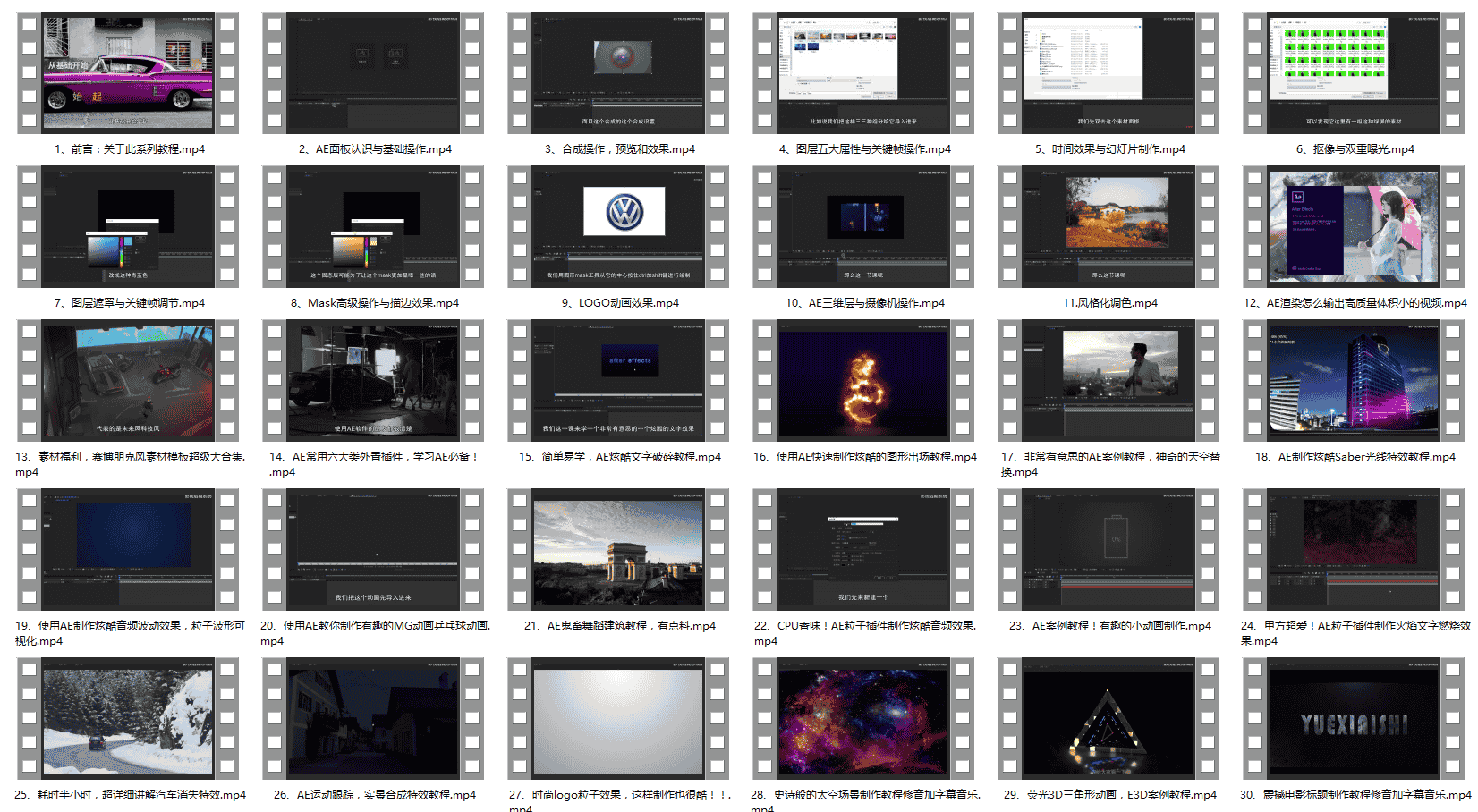Viewport: 1478px width, 812px height.
Task: Click green-screen thumbnail of 6、抠像与双重曝光.mp4
Action: [1354, 73]
